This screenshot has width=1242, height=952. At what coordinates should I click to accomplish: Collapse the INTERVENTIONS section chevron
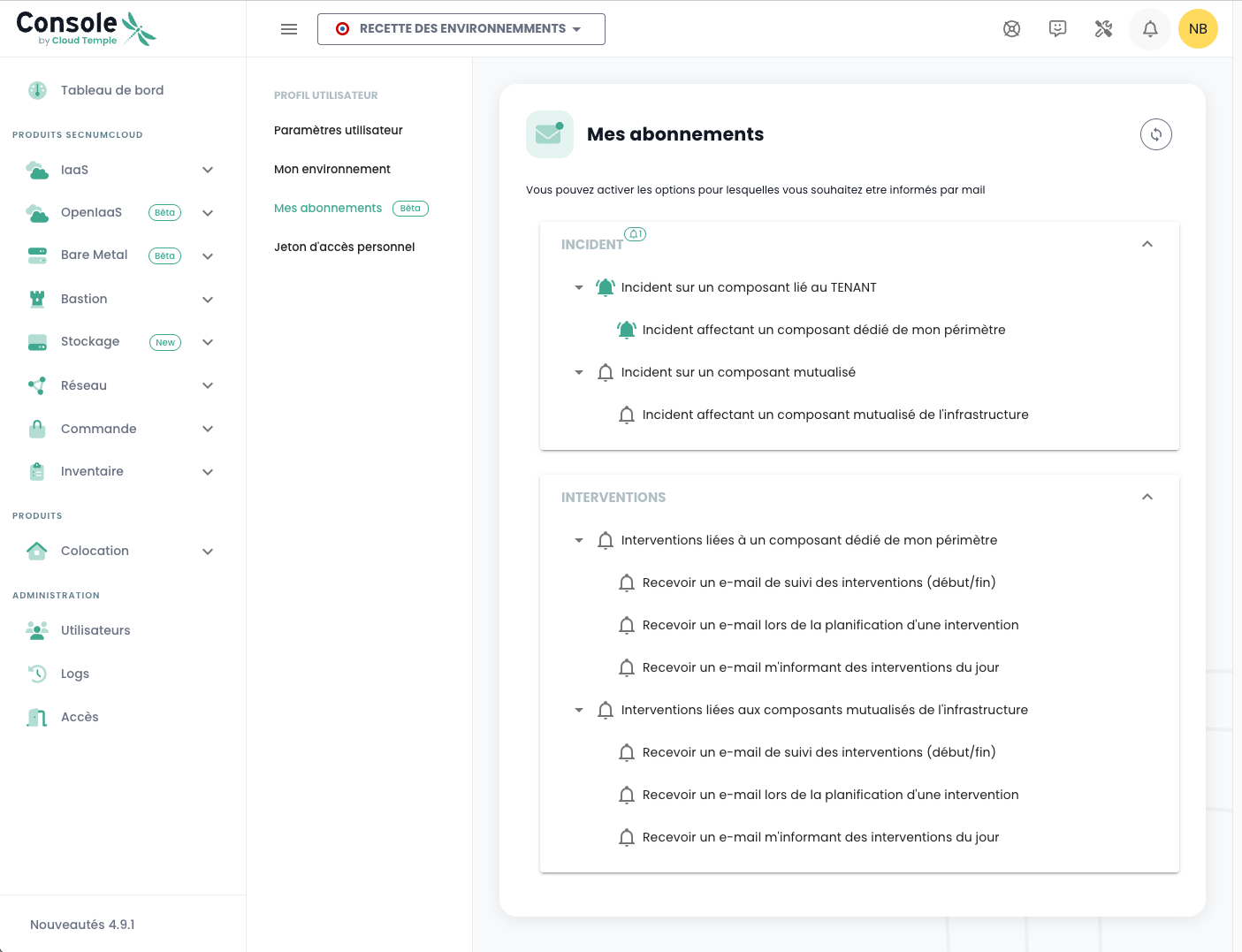(1147, 497)
